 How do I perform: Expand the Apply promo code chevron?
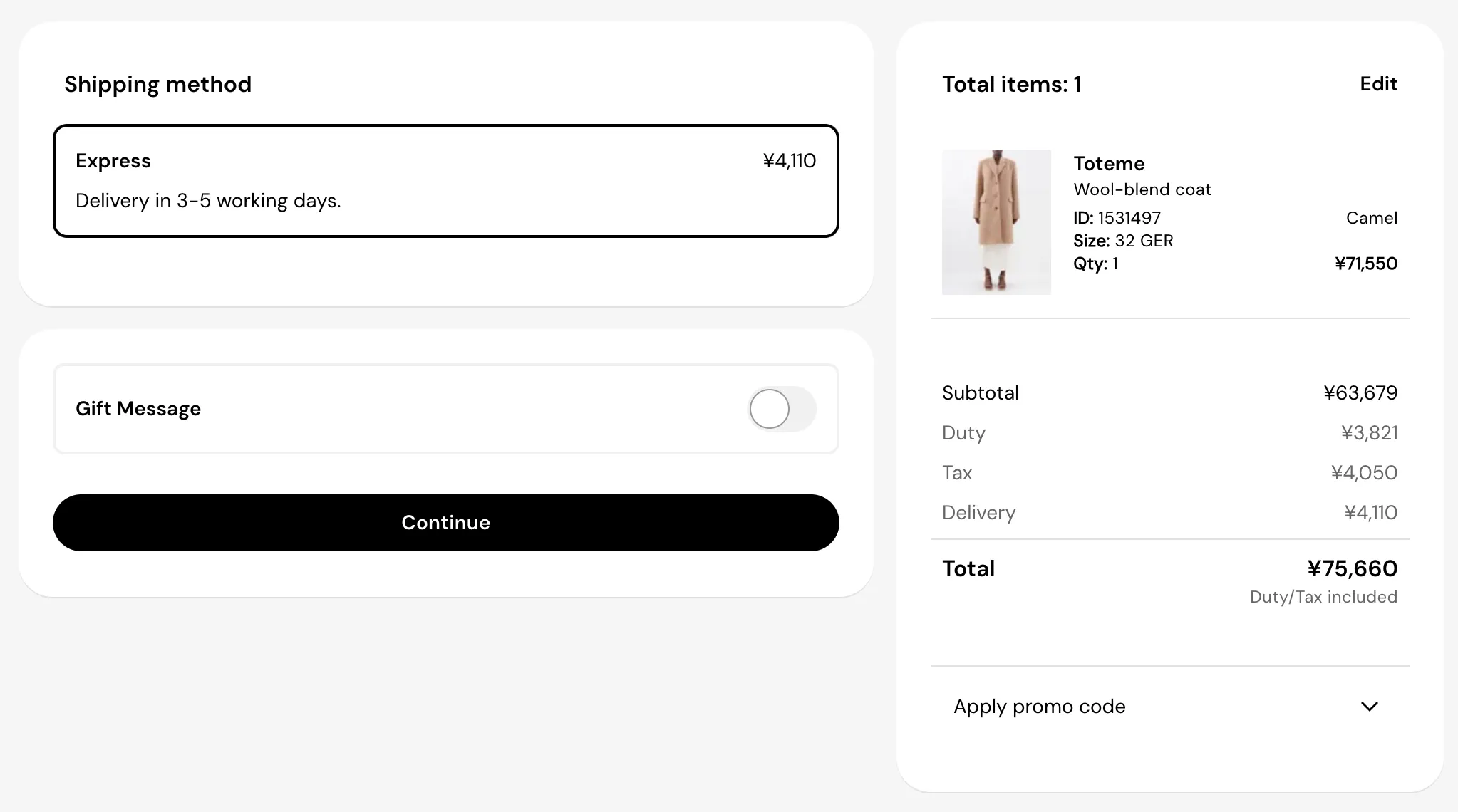[1369, 707]
